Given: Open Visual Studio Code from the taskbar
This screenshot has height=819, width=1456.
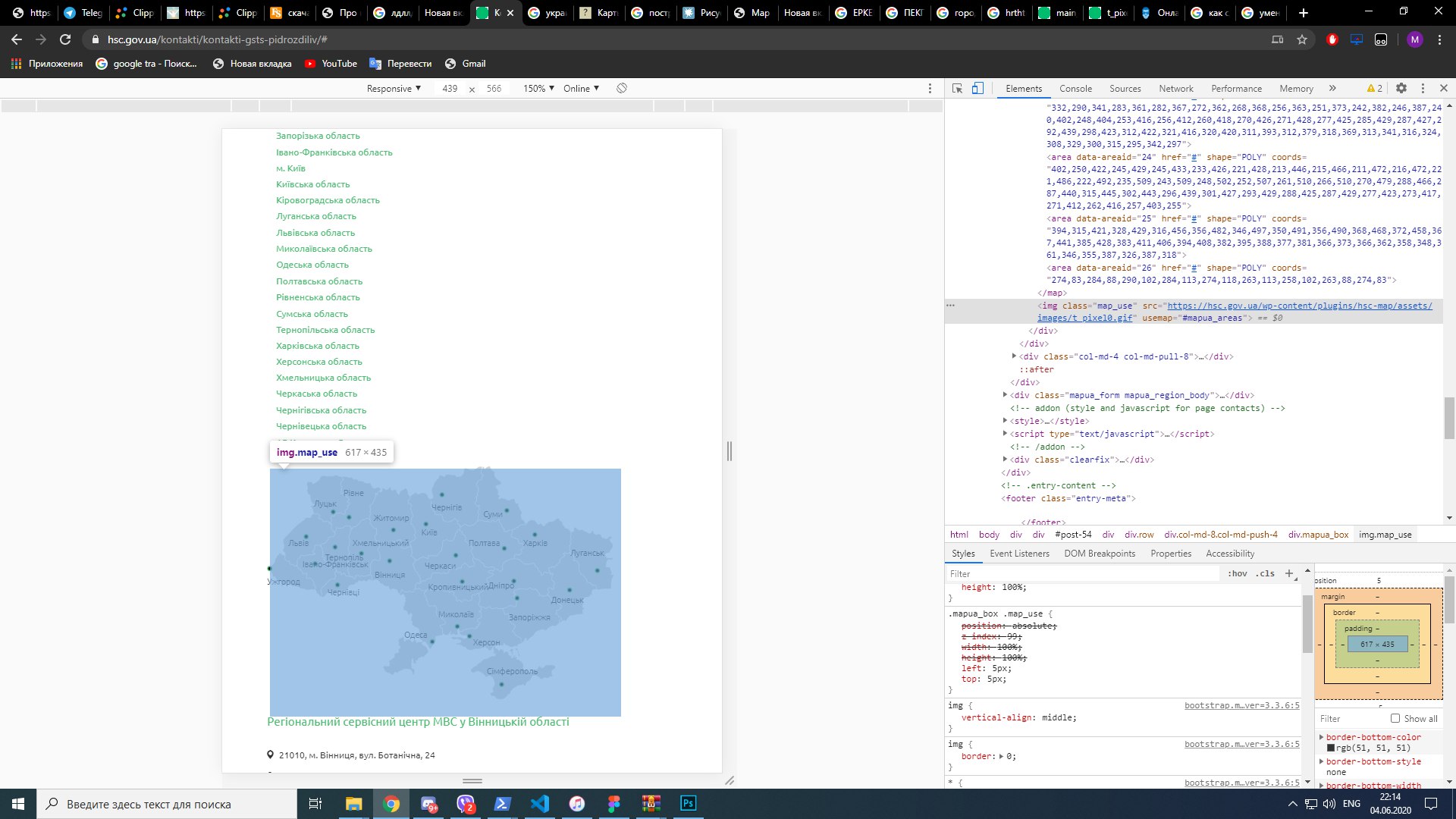Looking at the screenshot, I should (540, 804).
